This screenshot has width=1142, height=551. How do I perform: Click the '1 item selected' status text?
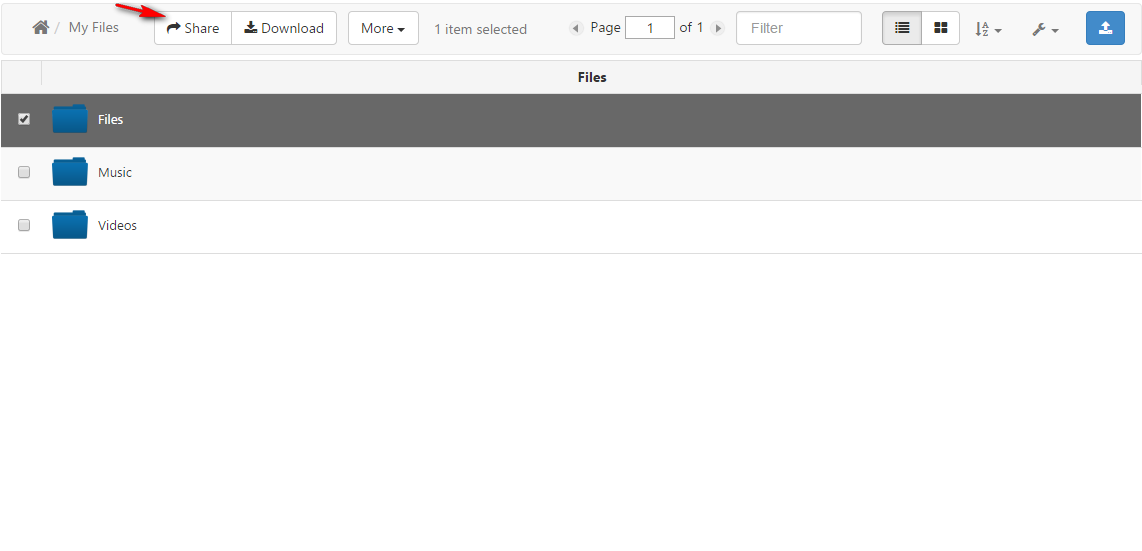[x=481, y=29]
